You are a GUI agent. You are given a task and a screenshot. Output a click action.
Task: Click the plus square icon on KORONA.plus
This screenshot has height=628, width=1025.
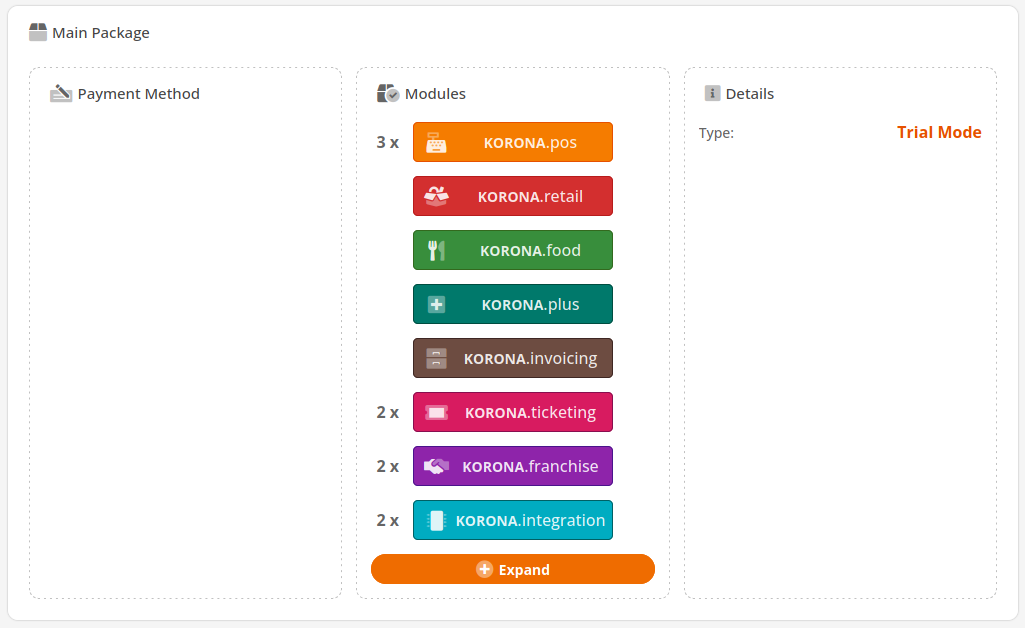[436, 305]
